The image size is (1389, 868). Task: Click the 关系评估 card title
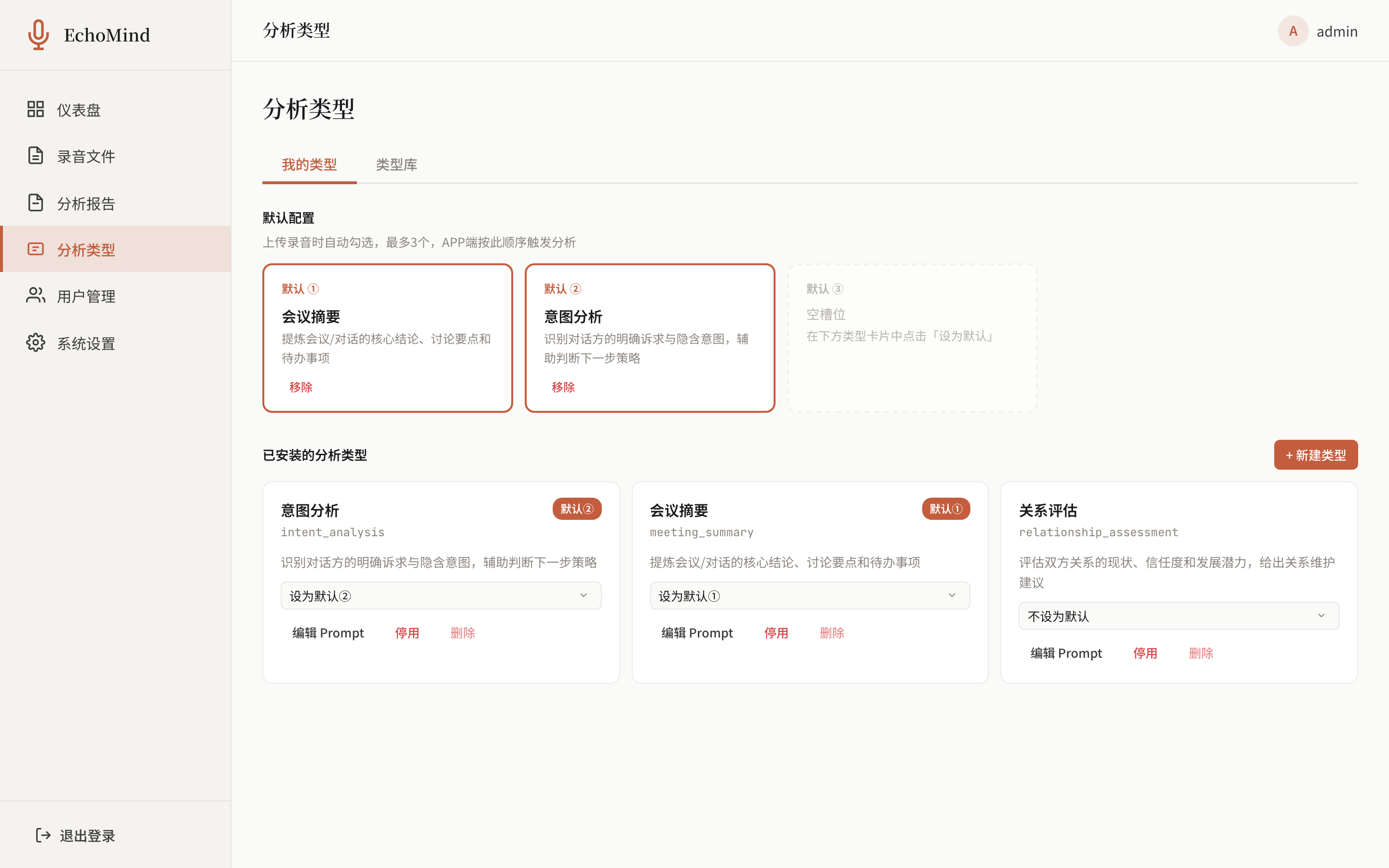click(1048, 510)
